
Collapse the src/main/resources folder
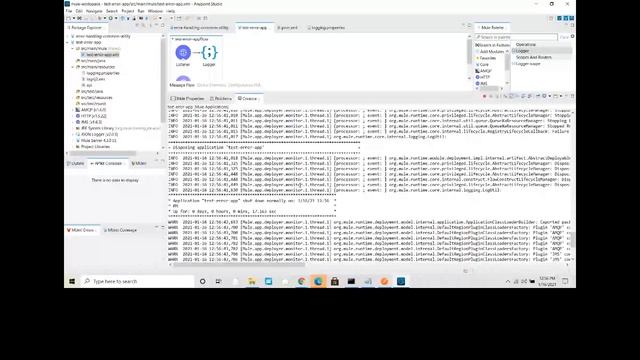pyautogui.click(x=73, y=67)
